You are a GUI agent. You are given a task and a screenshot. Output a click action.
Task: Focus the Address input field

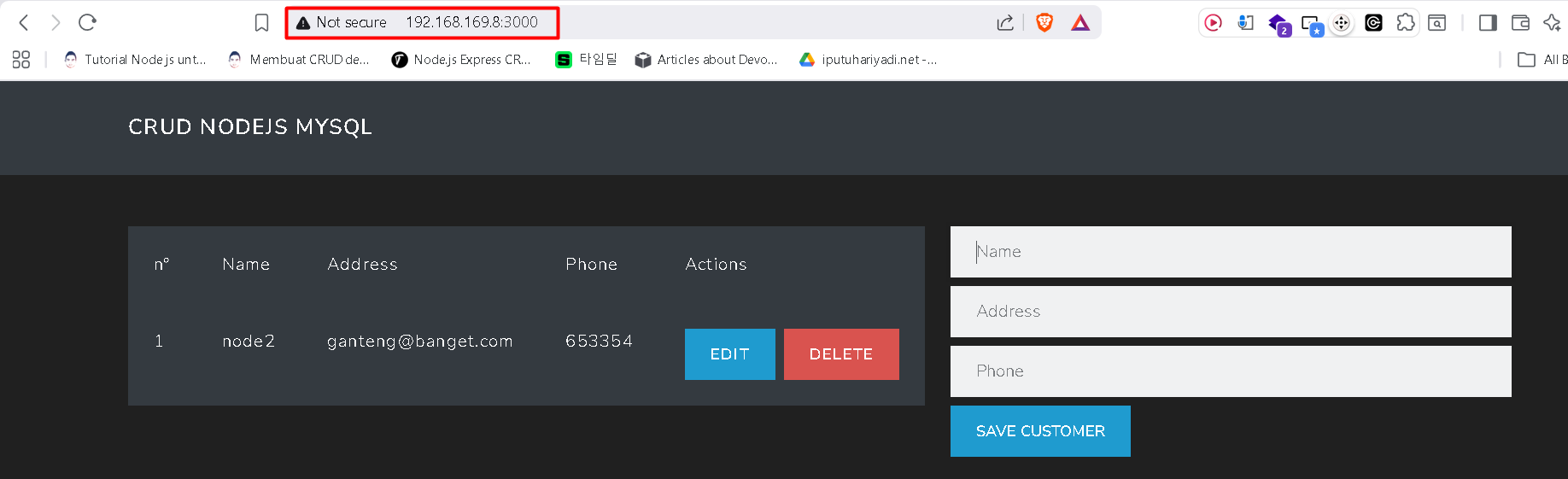pyautogui.click(x=1230, y=312)
